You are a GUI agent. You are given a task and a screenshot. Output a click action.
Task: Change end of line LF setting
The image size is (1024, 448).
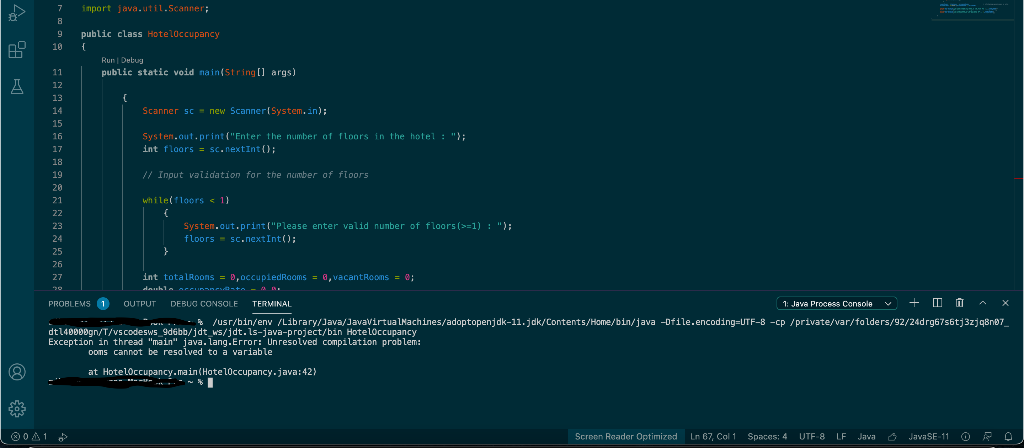point(841,436)
